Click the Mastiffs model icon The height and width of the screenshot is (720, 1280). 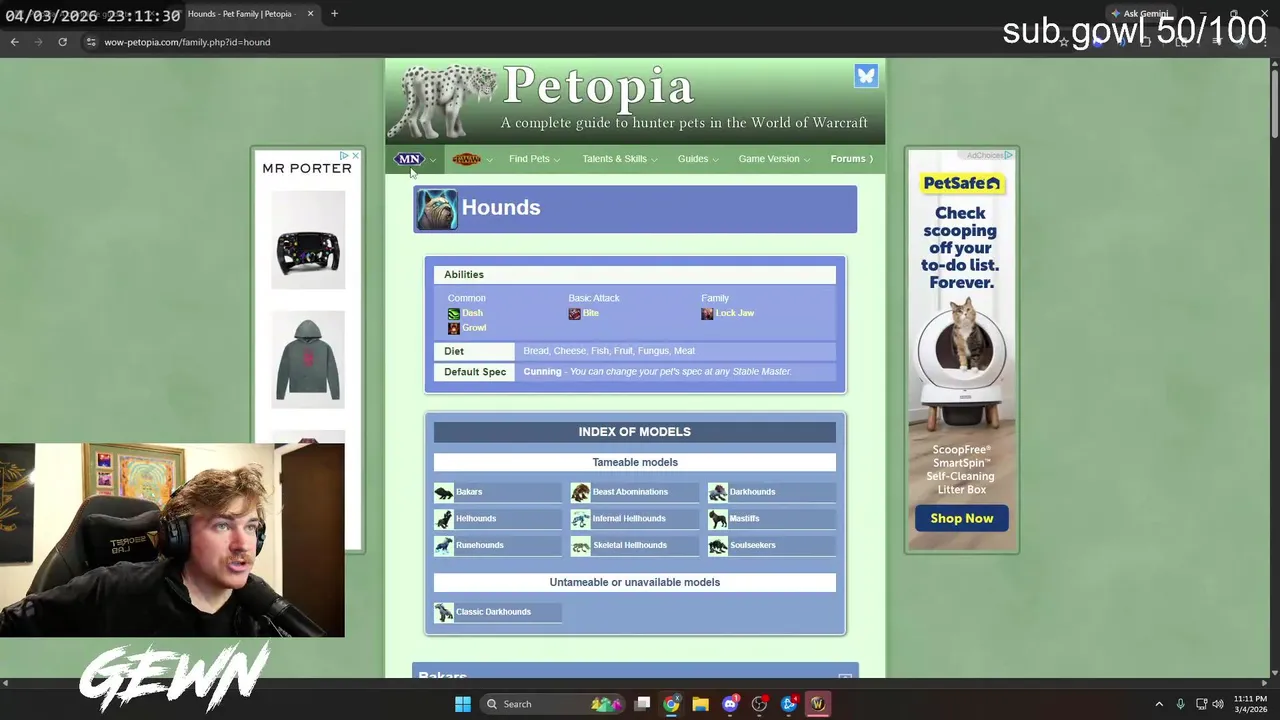718,519
